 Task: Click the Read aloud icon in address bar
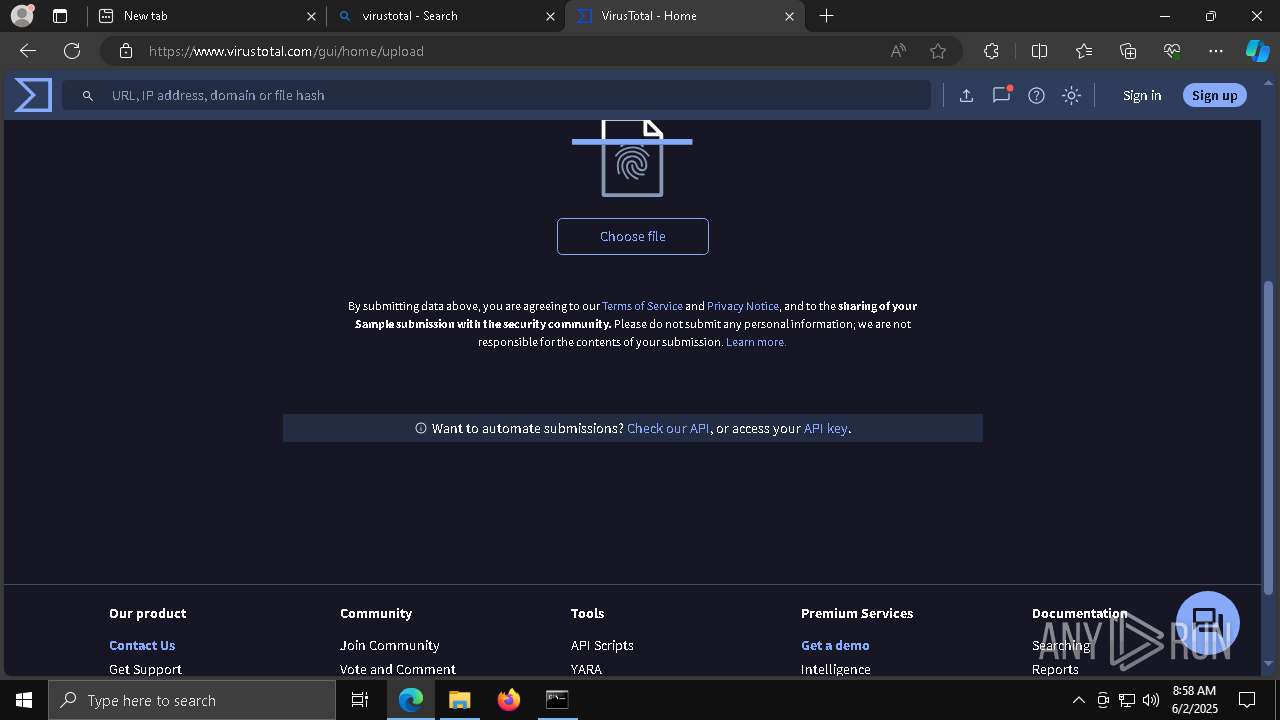coord(898,51)
